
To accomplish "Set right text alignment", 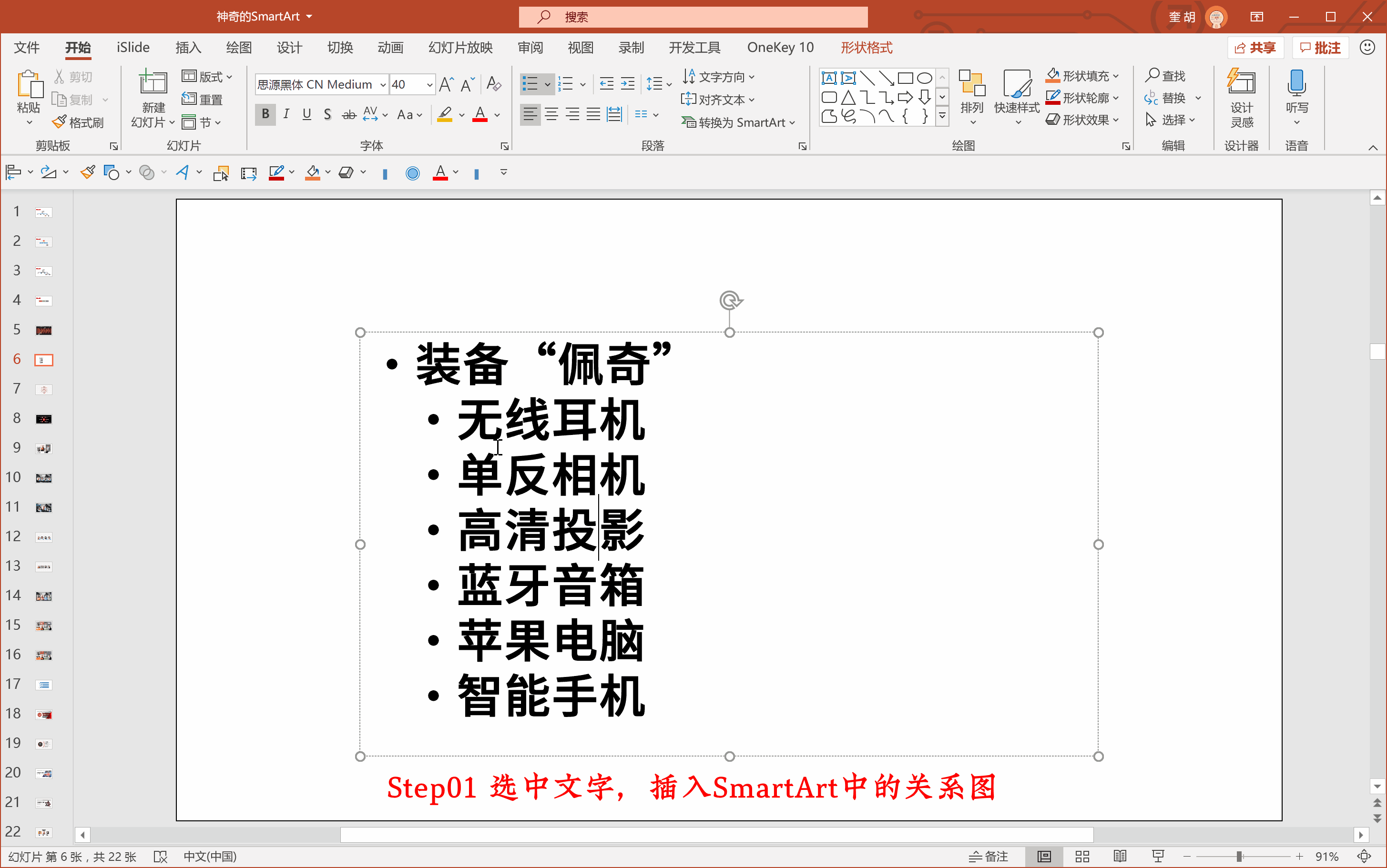I will click(572, 114).
